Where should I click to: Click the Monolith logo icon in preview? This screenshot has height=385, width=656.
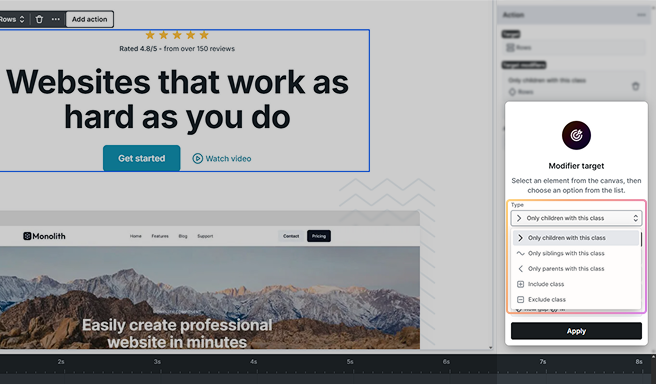[x=27, y=236]
